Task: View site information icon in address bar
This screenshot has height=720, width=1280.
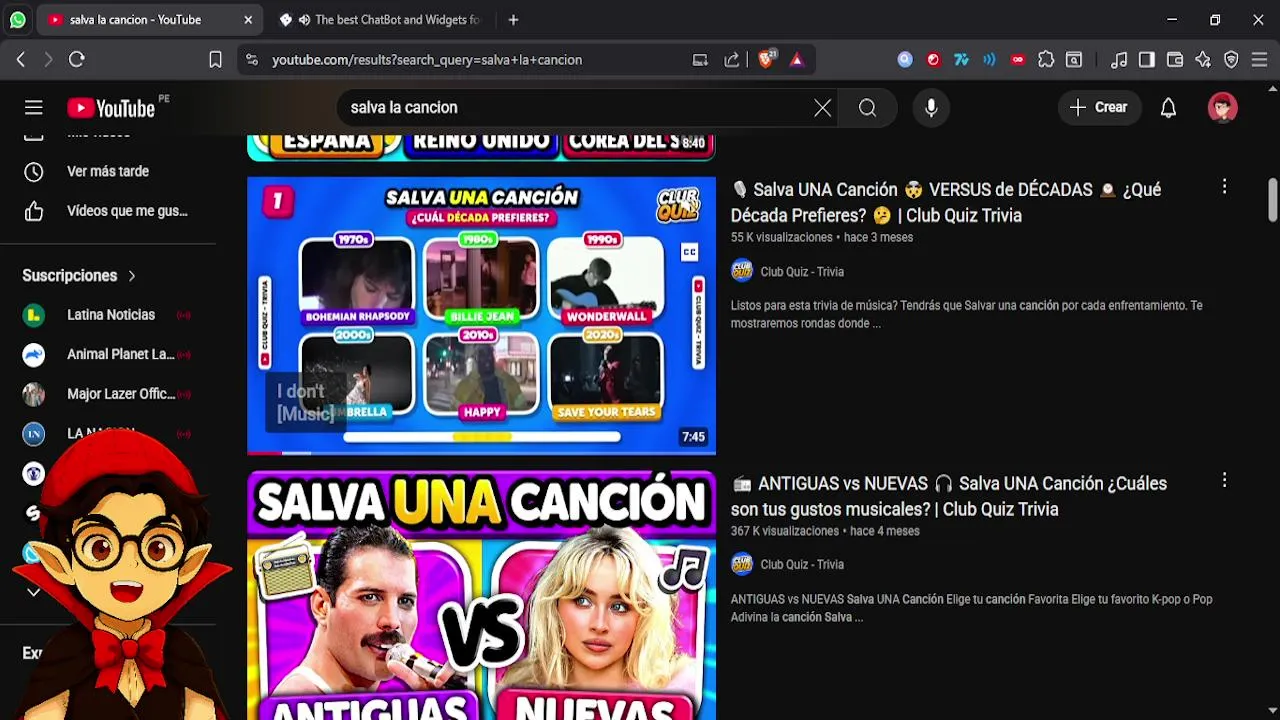Action: [252, 60]
